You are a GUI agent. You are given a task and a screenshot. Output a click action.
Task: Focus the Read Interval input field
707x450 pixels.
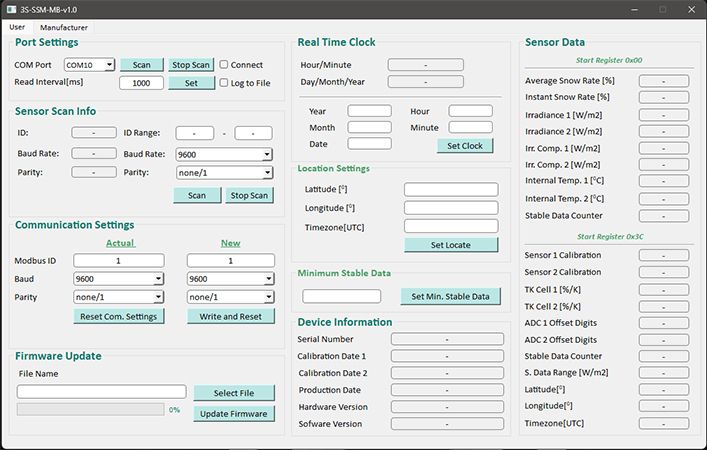(x=141, y=83)
